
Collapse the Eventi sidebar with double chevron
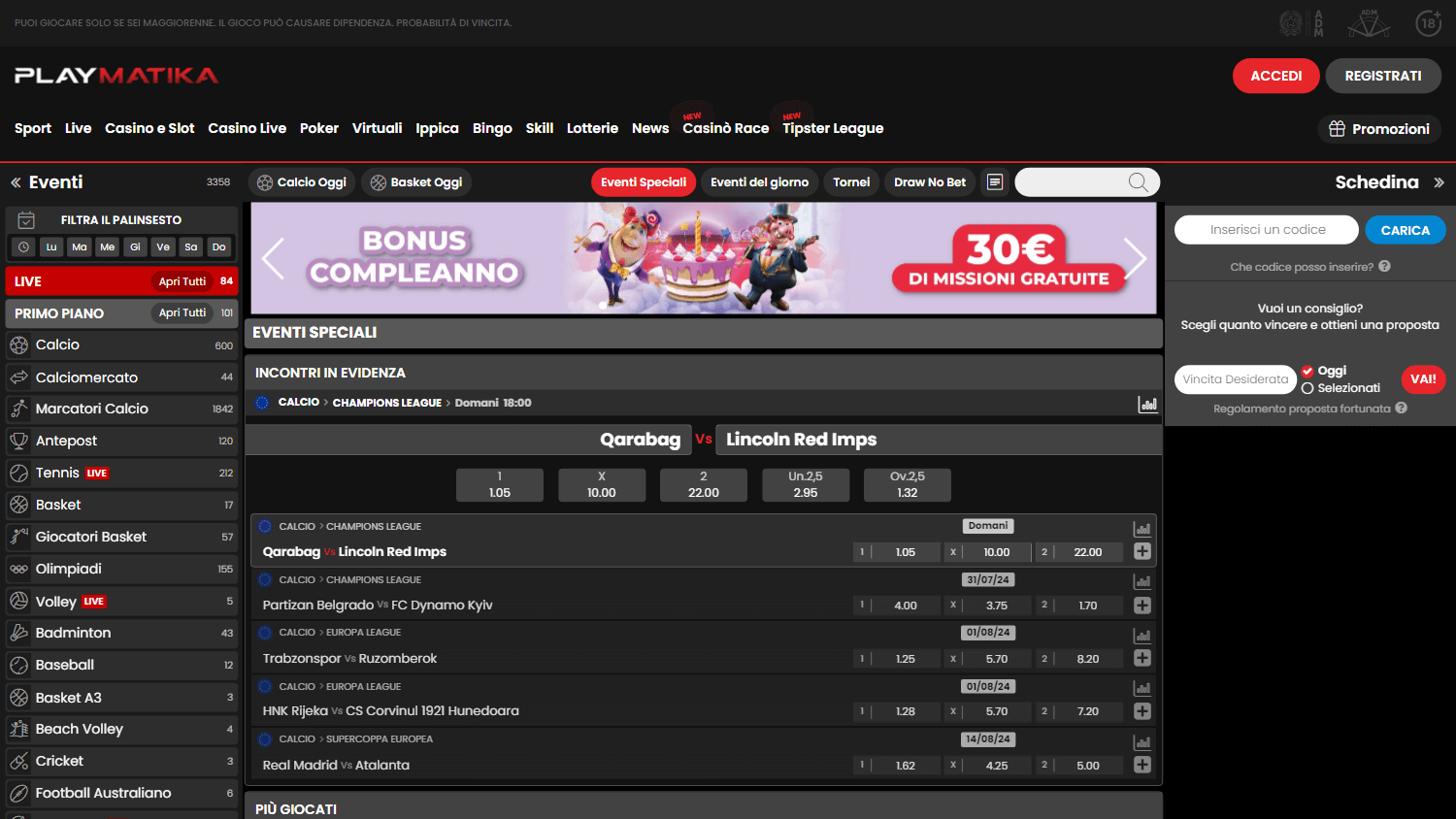(x=16, y=182)
